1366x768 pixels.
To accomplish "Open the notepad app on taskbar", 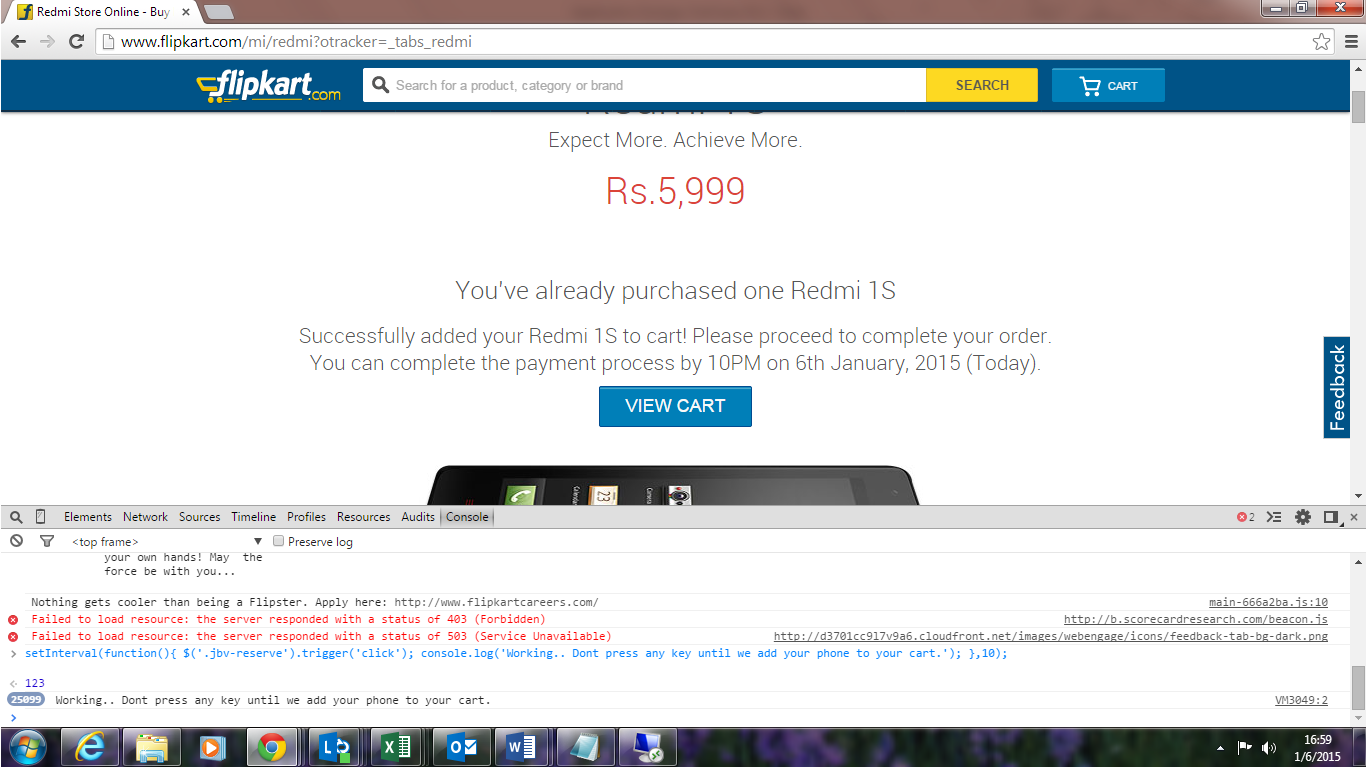I will click(x=584, y=748).
